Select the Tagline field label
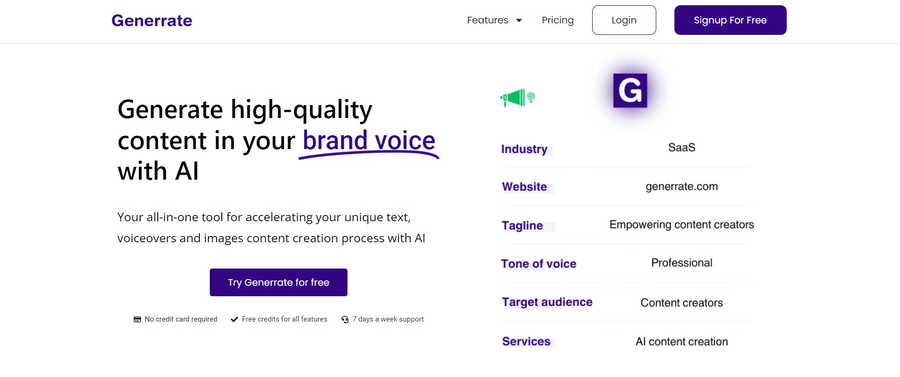 (x=522, y=226)
